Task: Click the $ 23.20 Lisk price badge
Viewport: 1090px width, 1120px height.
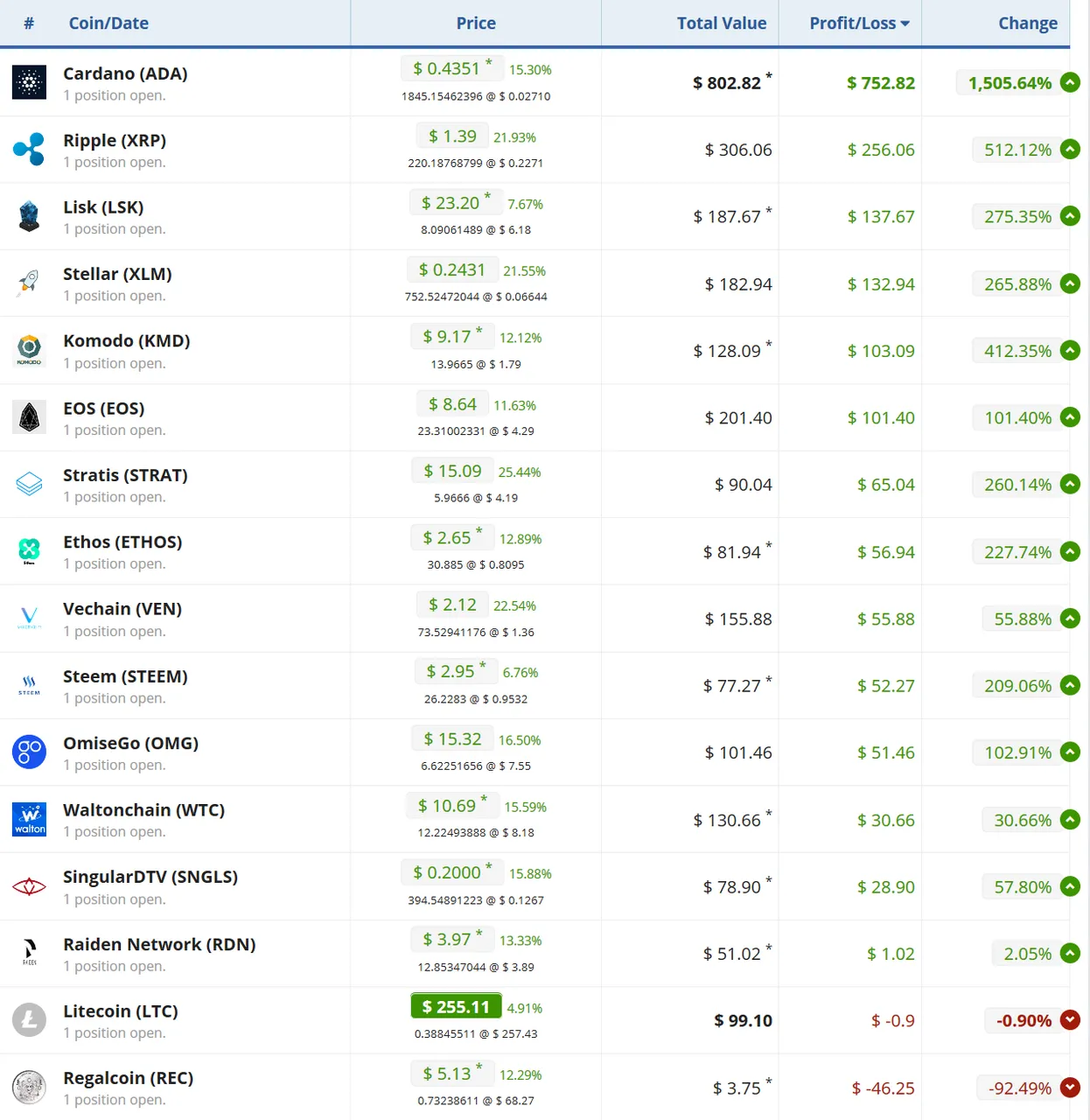Action: pyautogui.click(x=456, y=203)
